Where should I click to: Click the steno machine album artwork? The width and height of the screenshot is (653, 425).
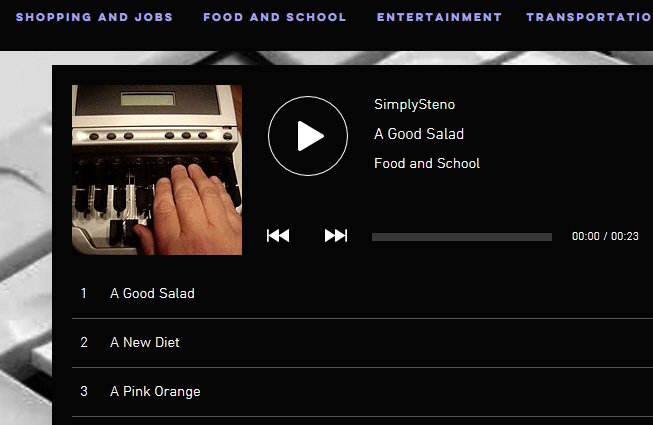tap(157, 170)
